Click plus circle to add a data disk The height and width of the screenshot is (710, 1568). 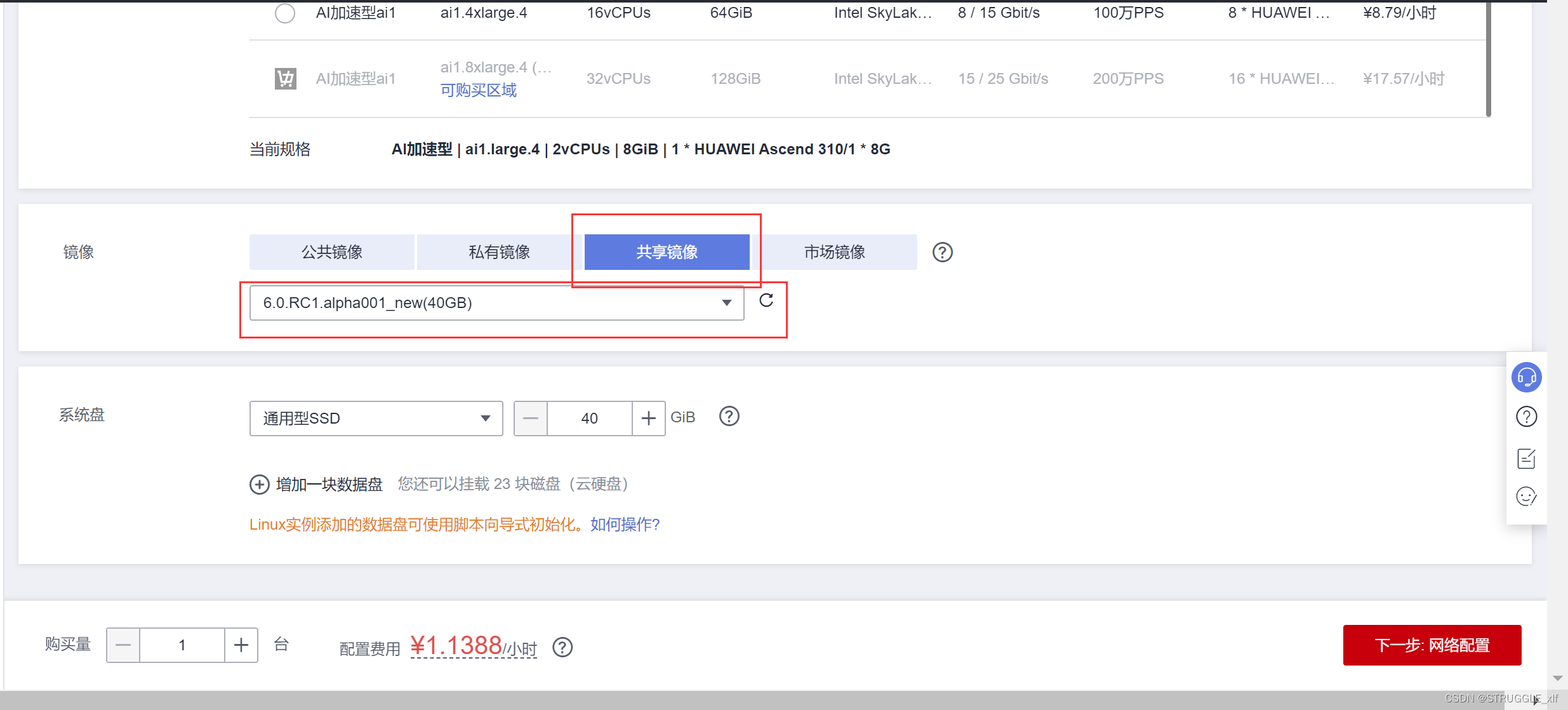259,485
